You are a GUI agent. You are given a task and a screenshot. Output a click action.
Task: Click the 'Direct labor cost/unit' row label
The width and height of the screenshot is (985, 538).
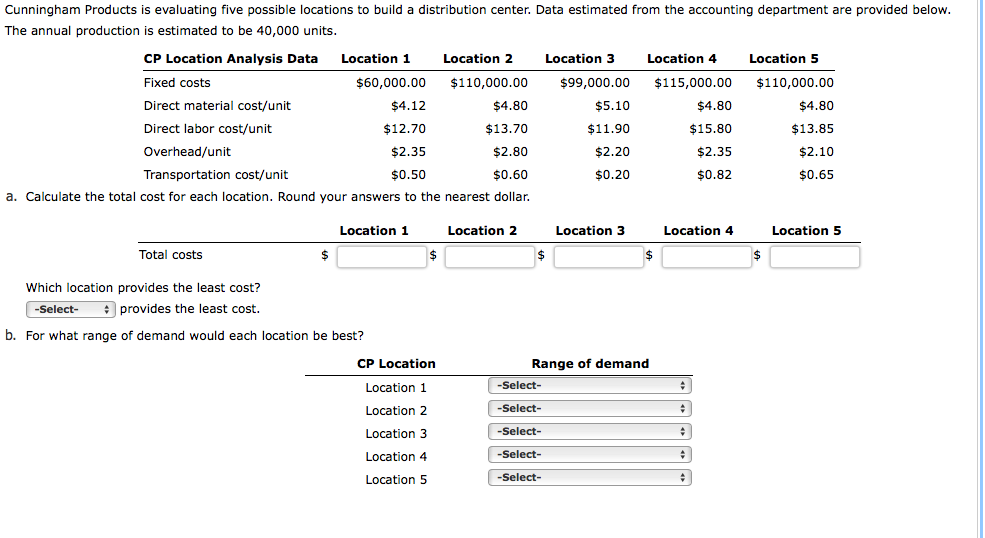click(x=208, y=129)
